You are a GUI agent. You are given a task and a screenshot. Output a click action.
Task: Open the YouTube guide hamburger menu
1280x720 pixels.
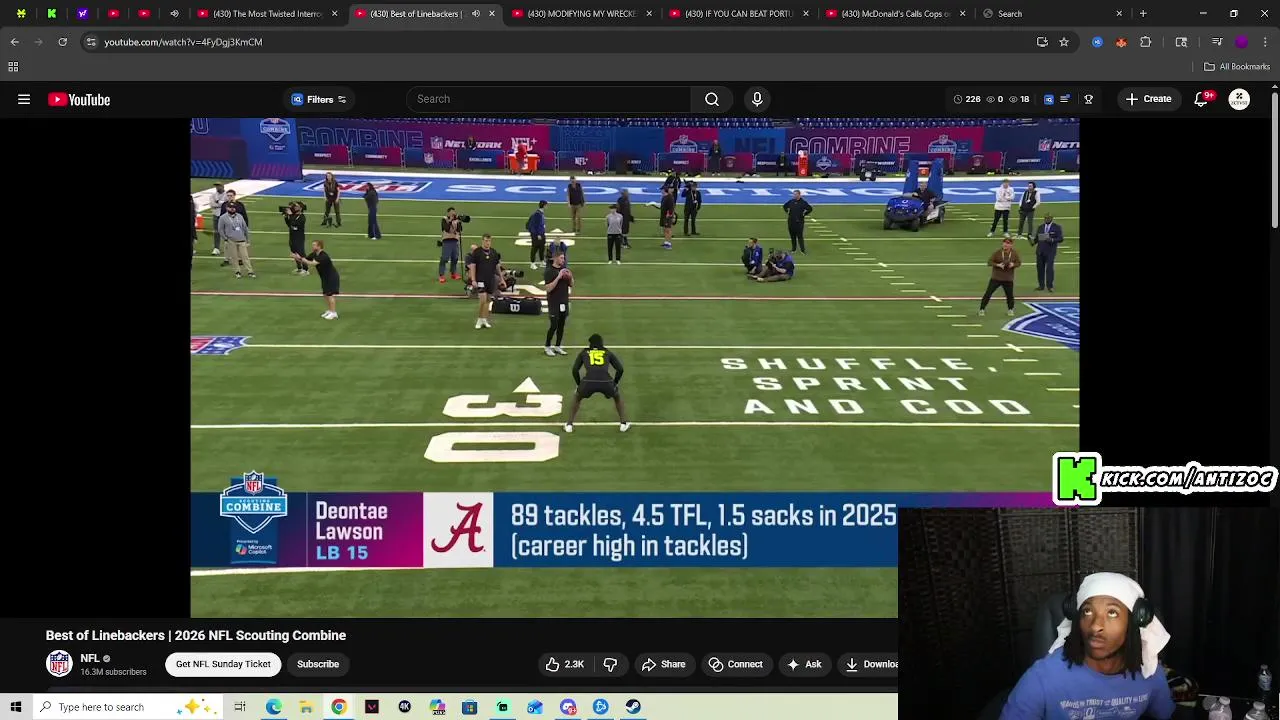pyautogui.click(x=24, y=99)
